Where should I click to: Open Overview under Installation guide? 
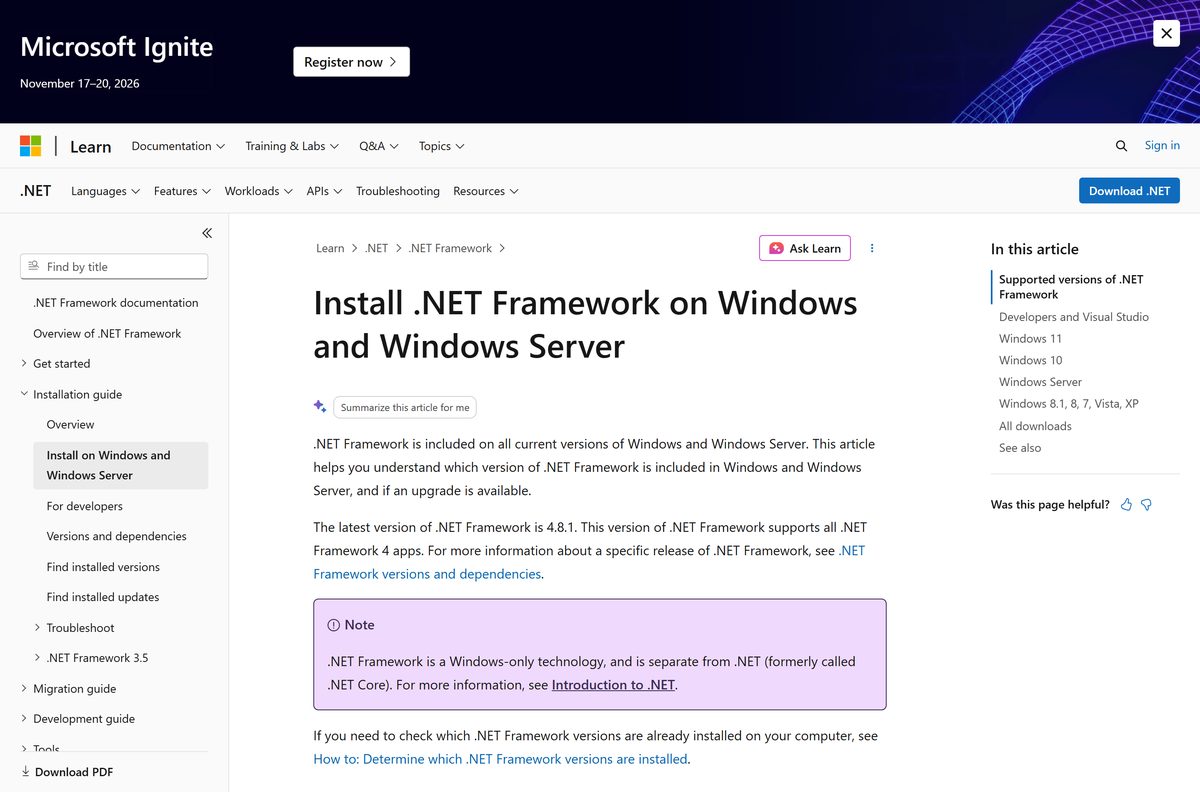click(x=70, y=425)
